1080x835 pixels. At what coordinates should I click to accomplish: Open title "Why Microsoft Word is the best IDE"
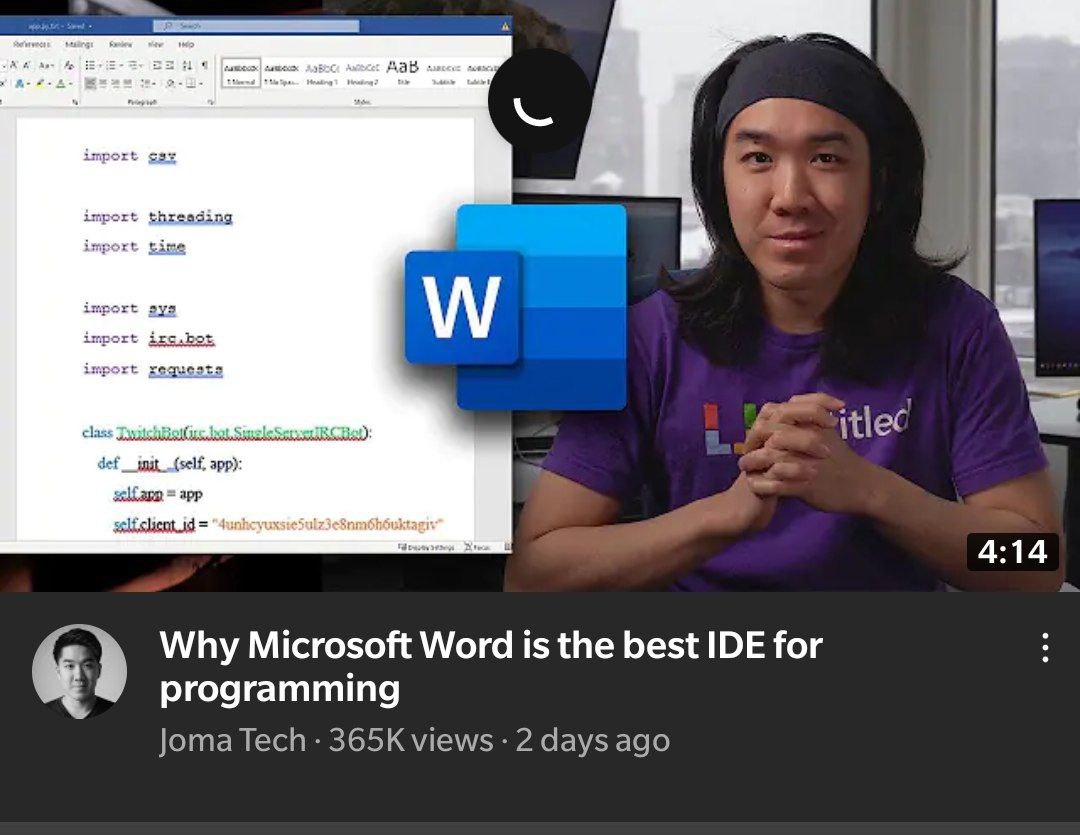(490, 666)
